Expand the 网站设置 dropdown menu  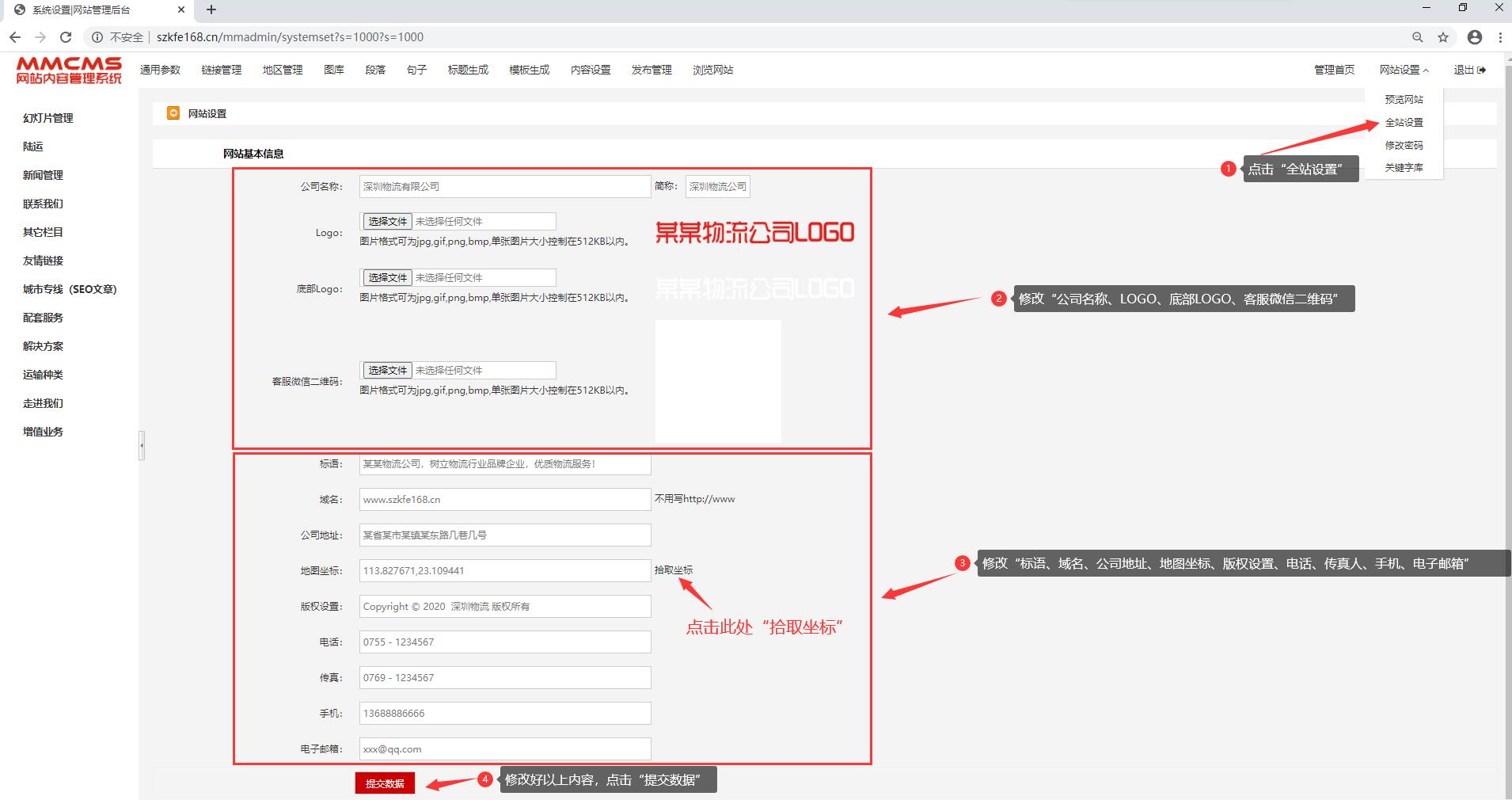point(1404,70)
